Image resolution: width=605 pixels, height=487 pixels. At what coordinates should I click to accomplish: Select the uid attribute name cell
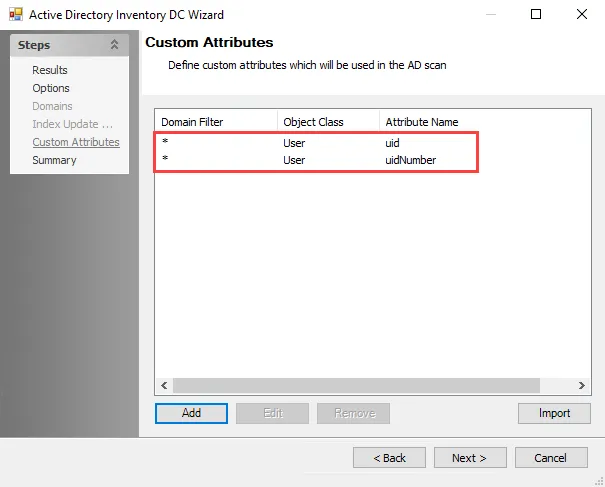click(392, 143)
